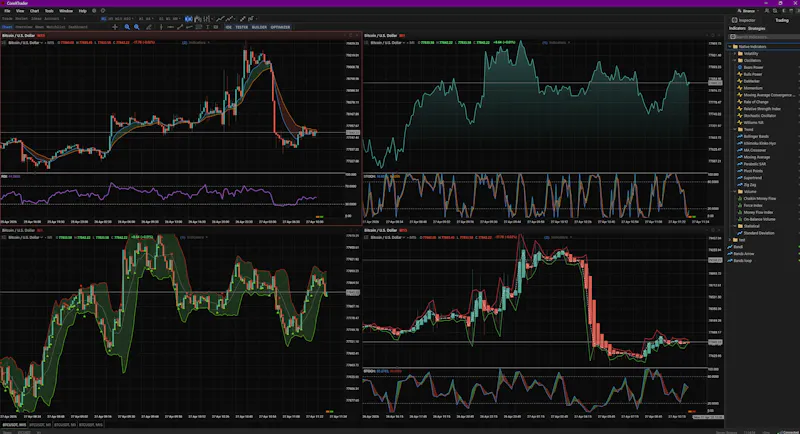Select On-Balance Volume indicator
This screenshot has width=800, height=434.
click(x=759, y=219)
